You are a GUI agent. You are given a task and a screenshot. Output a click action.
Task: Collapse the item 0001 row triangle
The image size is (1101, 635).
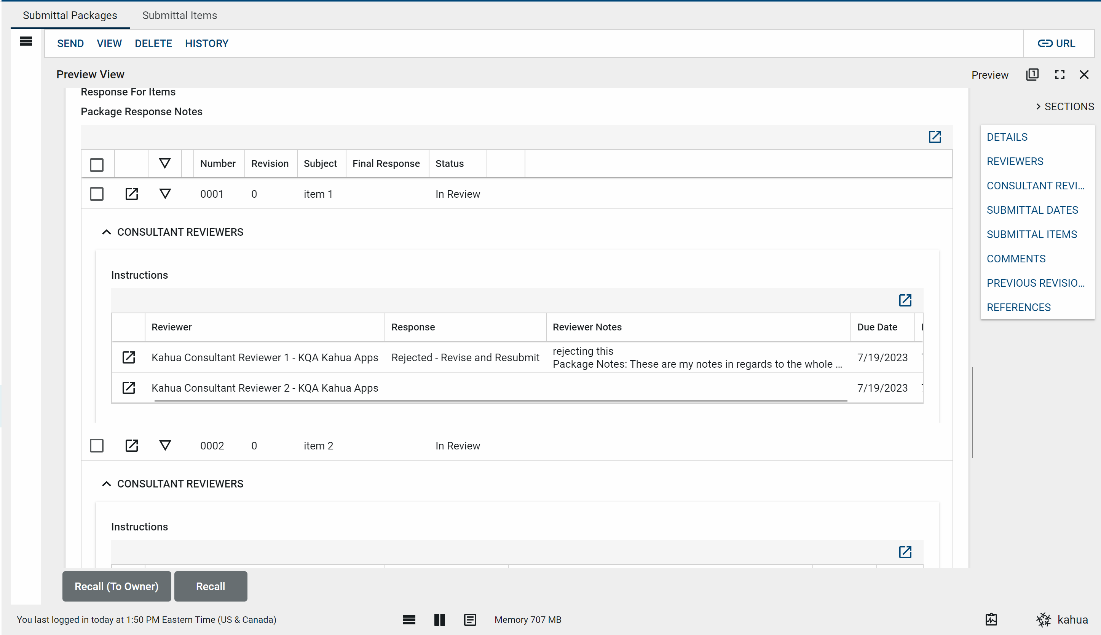coord(165,194)
